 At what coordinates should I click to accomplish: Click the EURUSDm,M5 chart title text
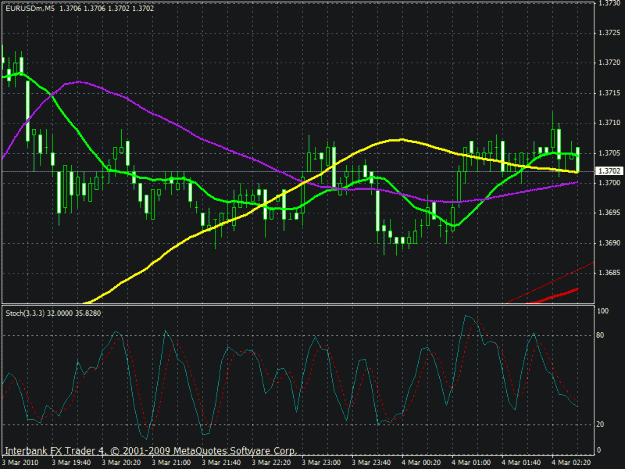30,8
